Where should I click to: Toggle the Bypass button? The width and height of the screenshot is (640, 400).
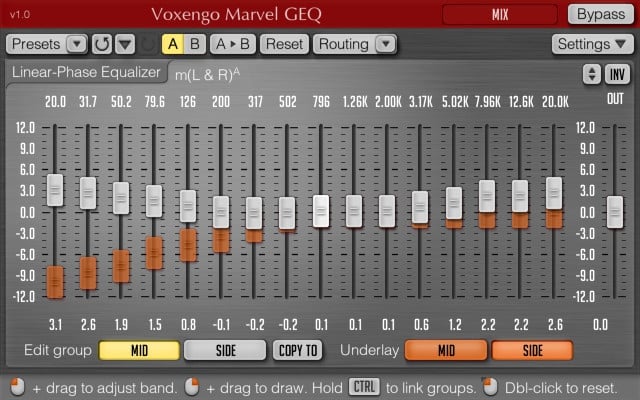coord(598,14)
